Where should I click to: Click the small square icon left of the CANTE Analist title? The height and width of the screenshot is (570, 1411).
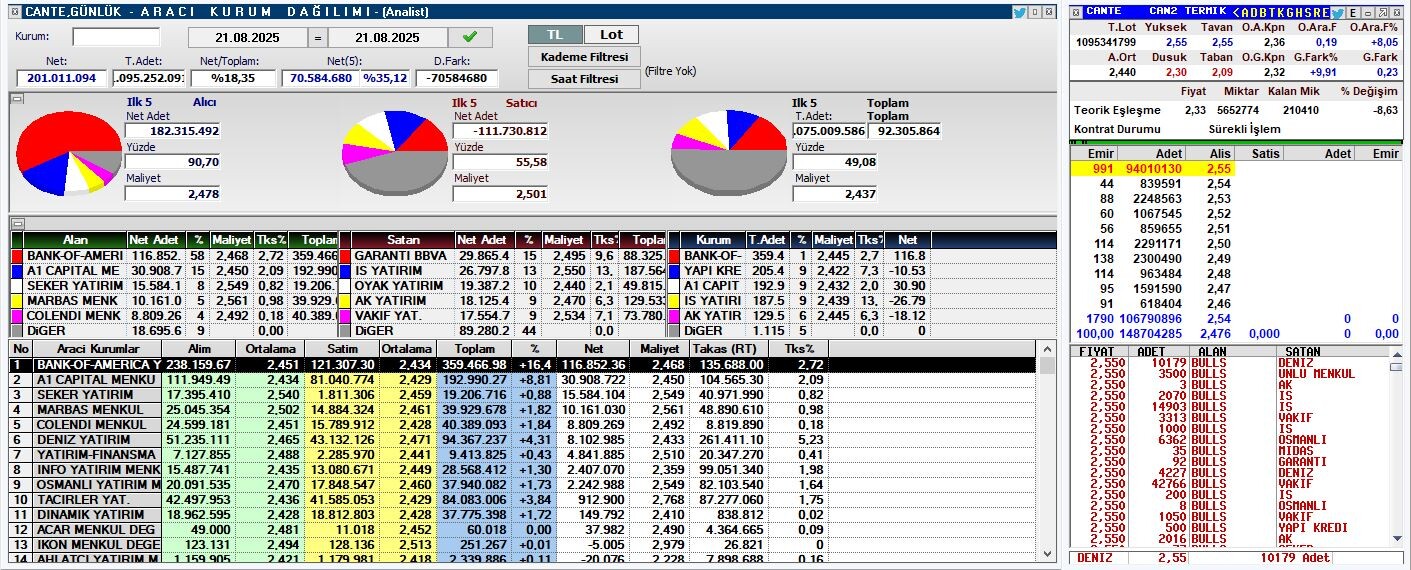click(15, 12)
